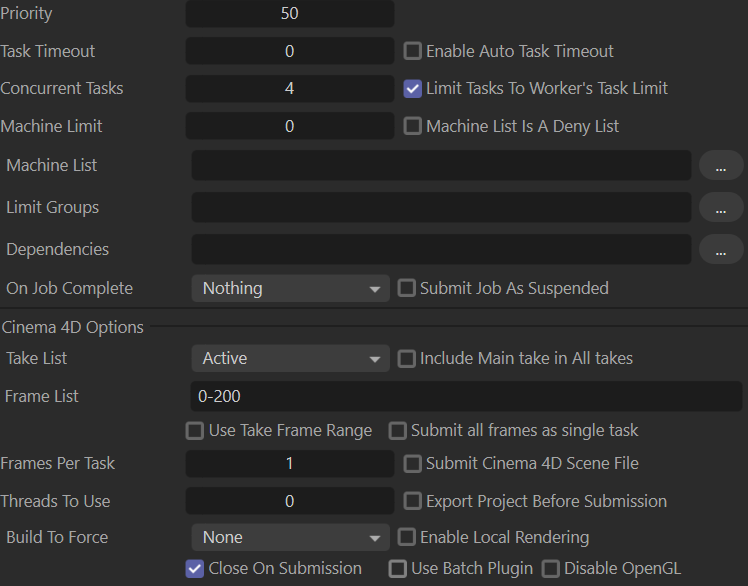Check Submit Cinema 4D Scene File
The height and width of the screenshot is (586, 748).
pos(412,464)
